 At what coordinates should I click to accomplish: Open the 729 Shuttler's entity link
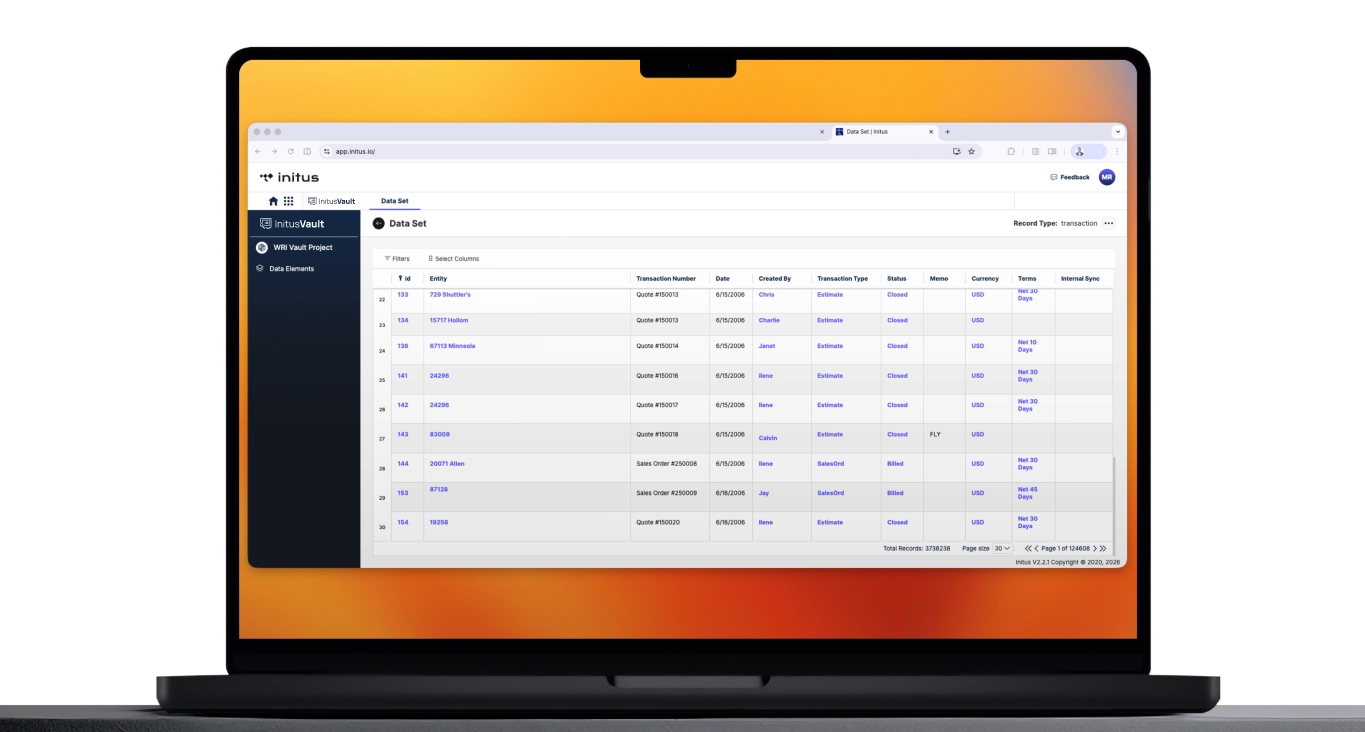[450, 295]
